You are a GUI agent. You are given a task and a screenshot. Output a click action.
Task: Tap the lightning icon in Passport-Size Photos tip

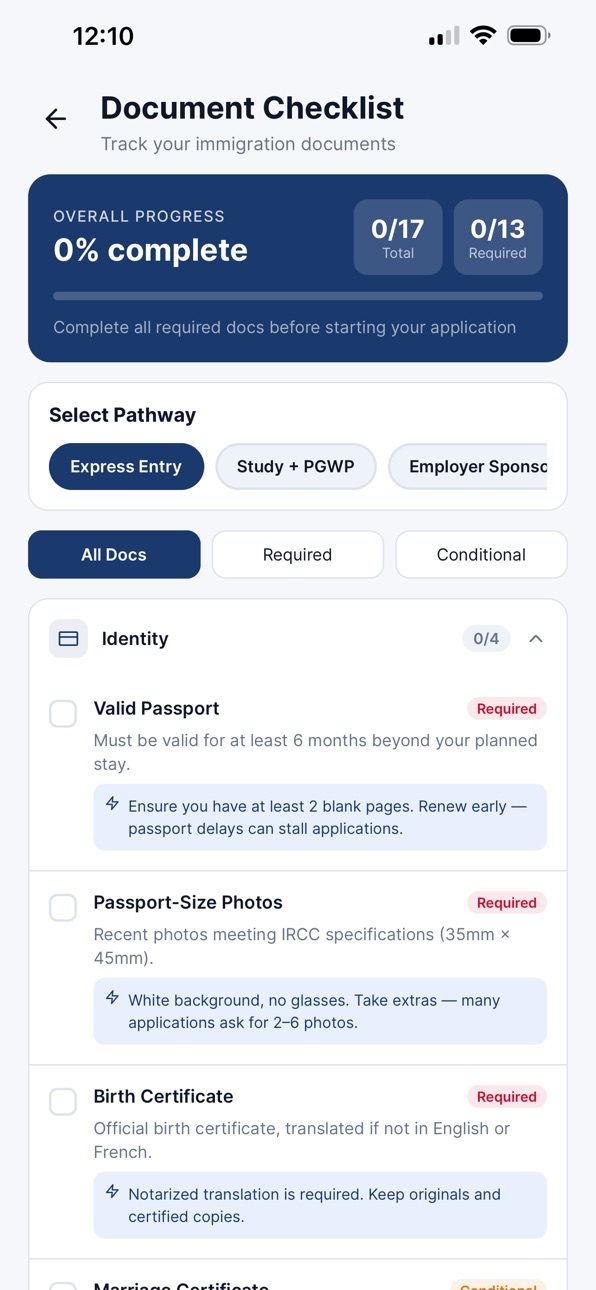click(113, 998)
